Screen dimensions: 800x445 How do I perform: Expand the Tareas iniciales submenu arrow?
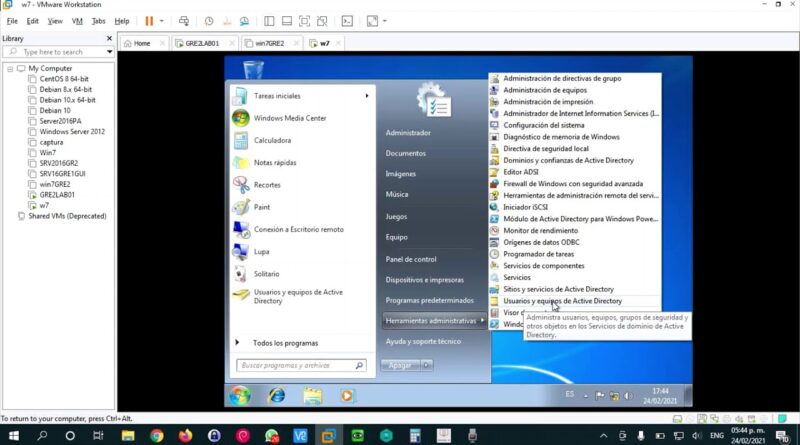367,96
